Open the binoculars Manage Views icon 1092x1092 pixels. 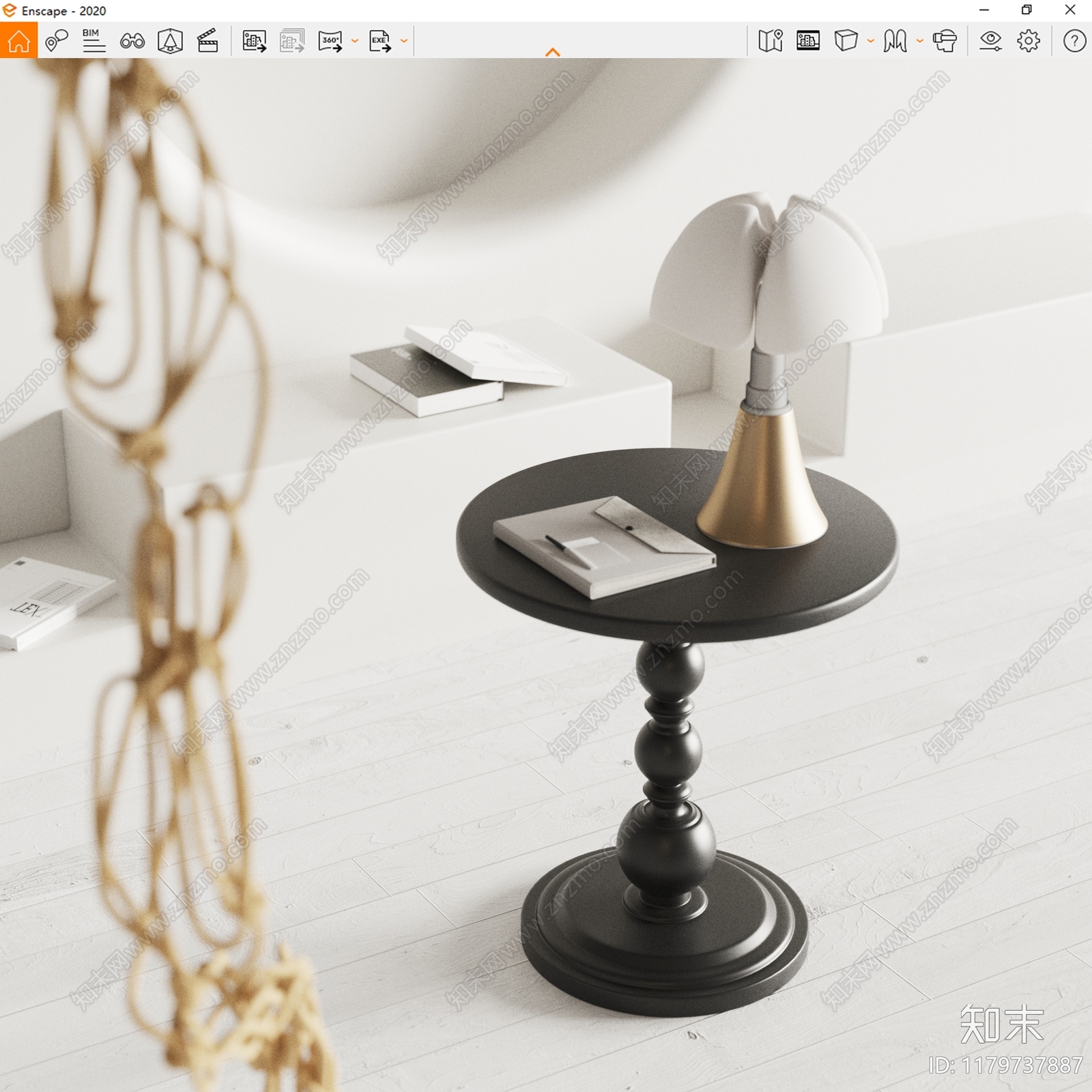132,42
